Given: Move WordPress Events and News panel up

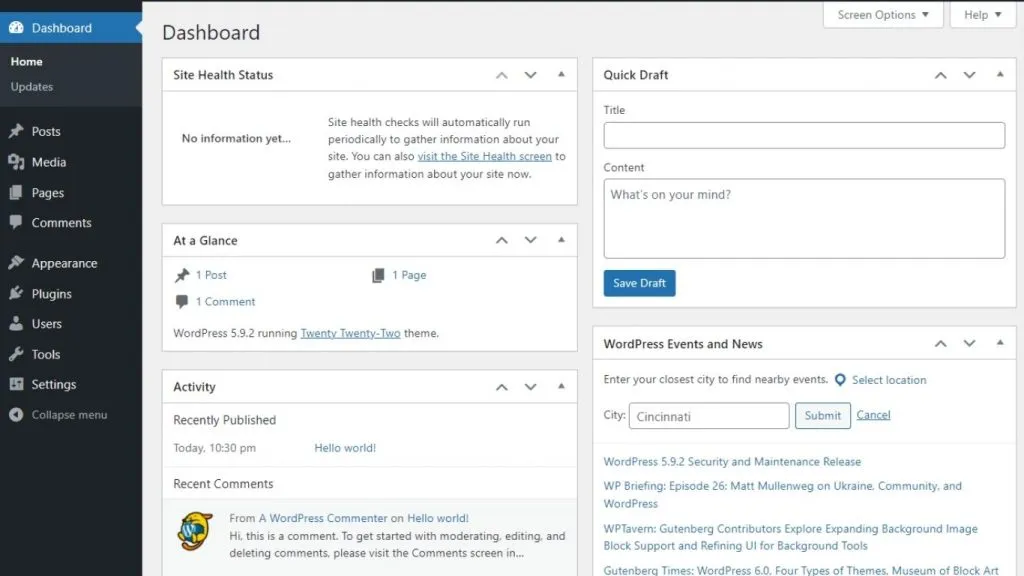Looking at the screenshot, I should (x=940, y=344).
